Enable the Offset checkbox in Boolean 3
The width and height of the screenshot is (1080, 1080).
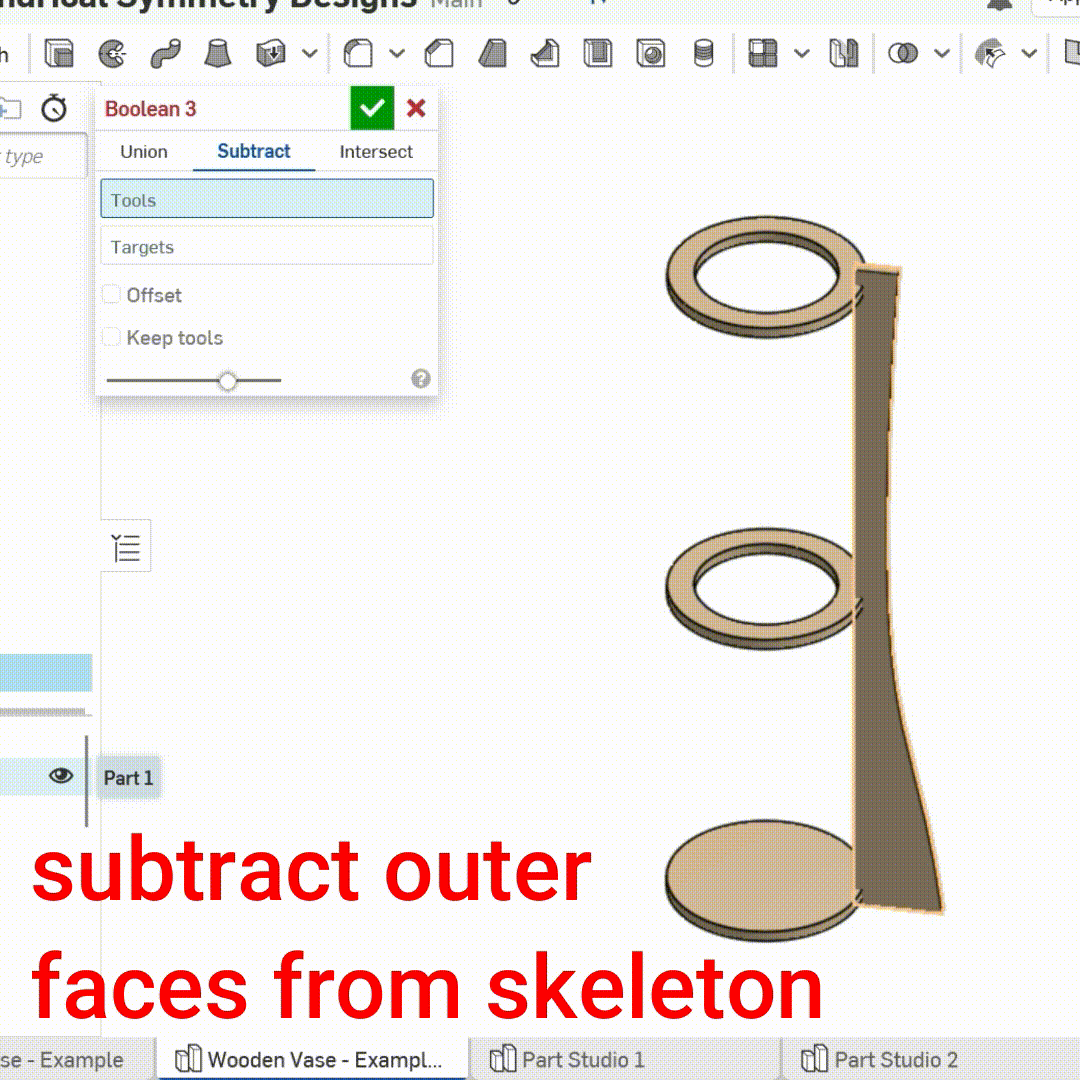tap(111, 294)
